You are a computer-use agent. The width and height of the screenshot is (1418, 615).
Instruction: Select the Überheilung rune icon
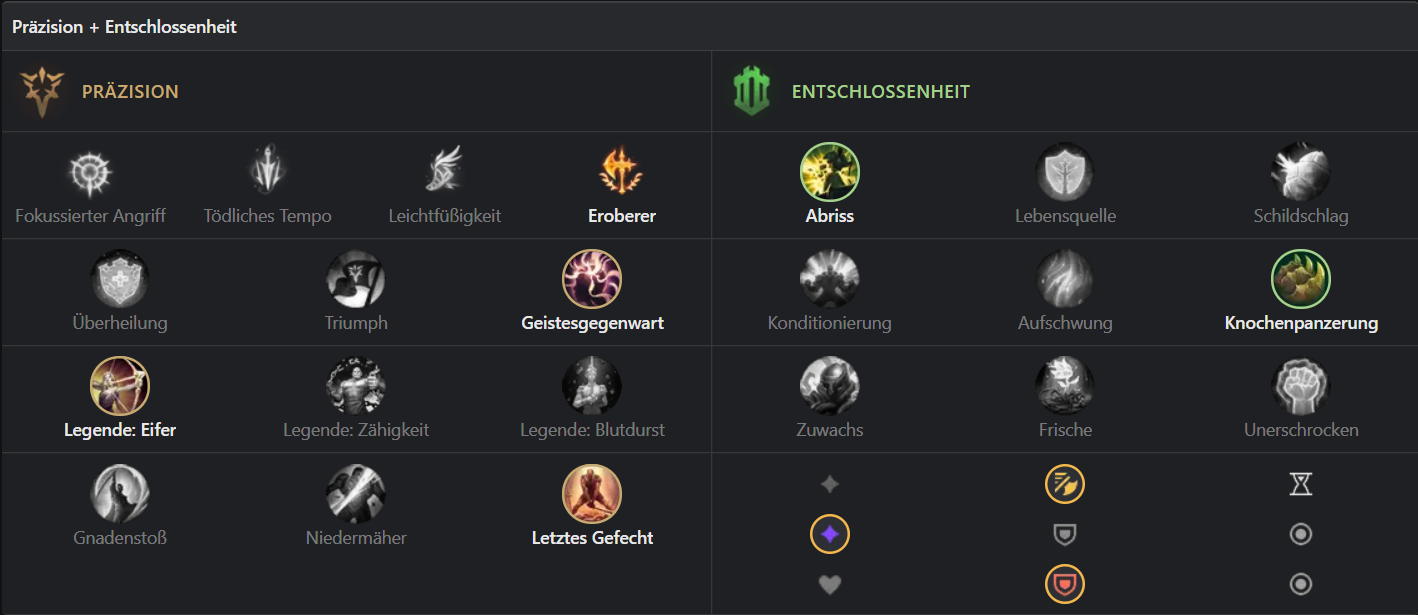(120, 279)
